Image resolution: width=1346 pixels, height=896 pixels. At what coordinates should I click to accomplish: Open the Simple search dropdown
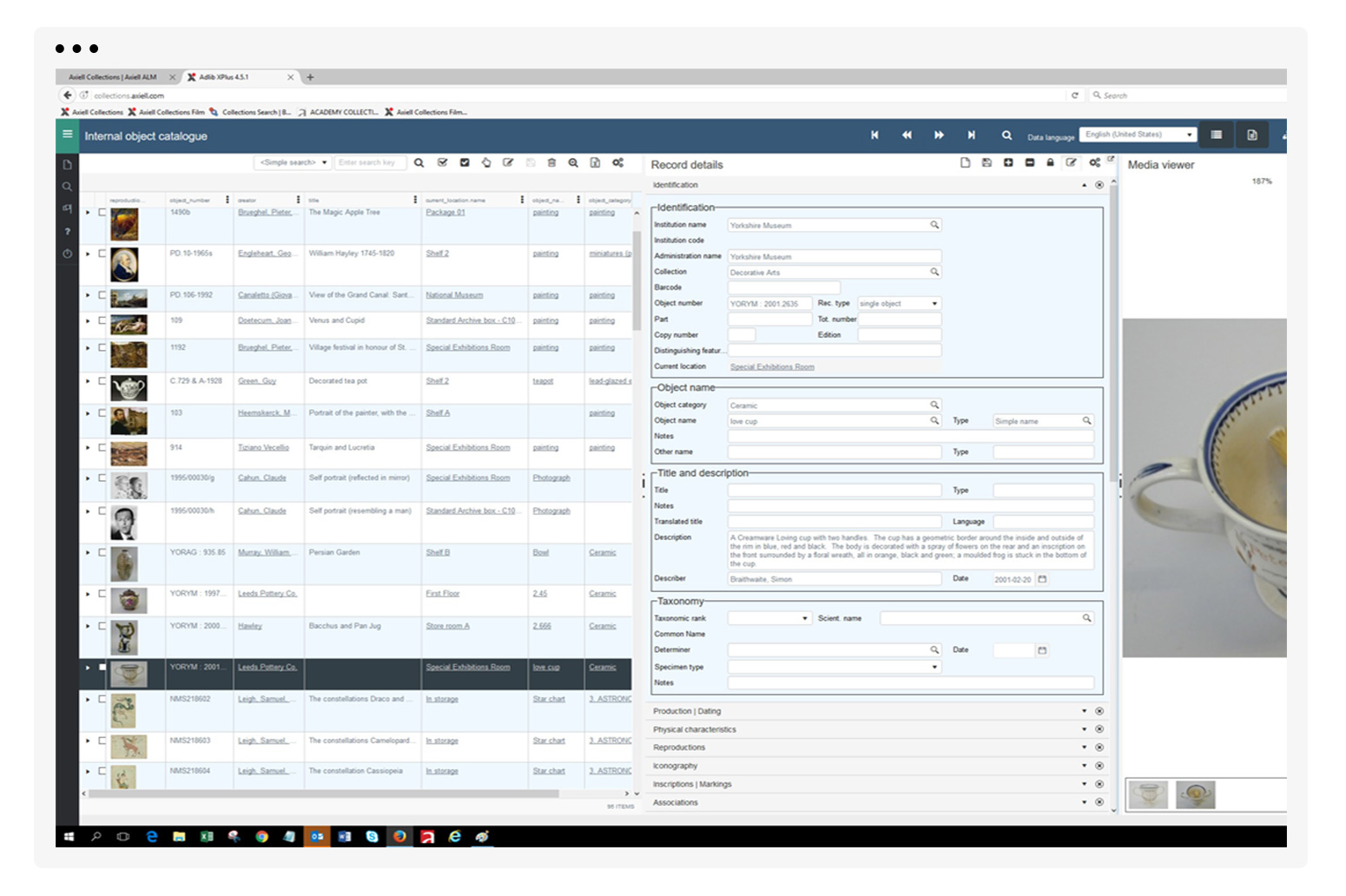click(x=294, y=163)
